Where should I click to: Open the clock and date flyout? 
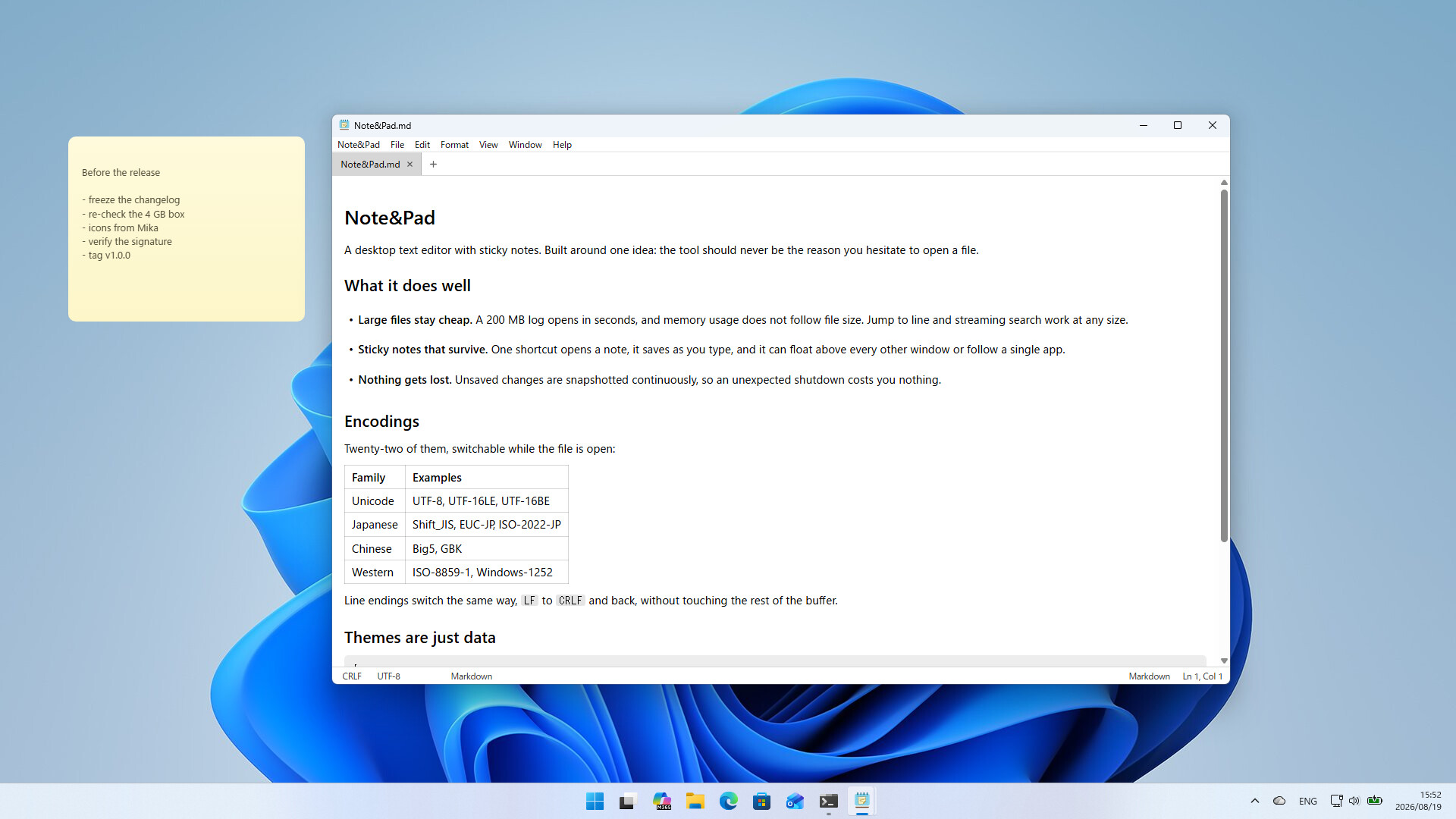coord(1418,801)
